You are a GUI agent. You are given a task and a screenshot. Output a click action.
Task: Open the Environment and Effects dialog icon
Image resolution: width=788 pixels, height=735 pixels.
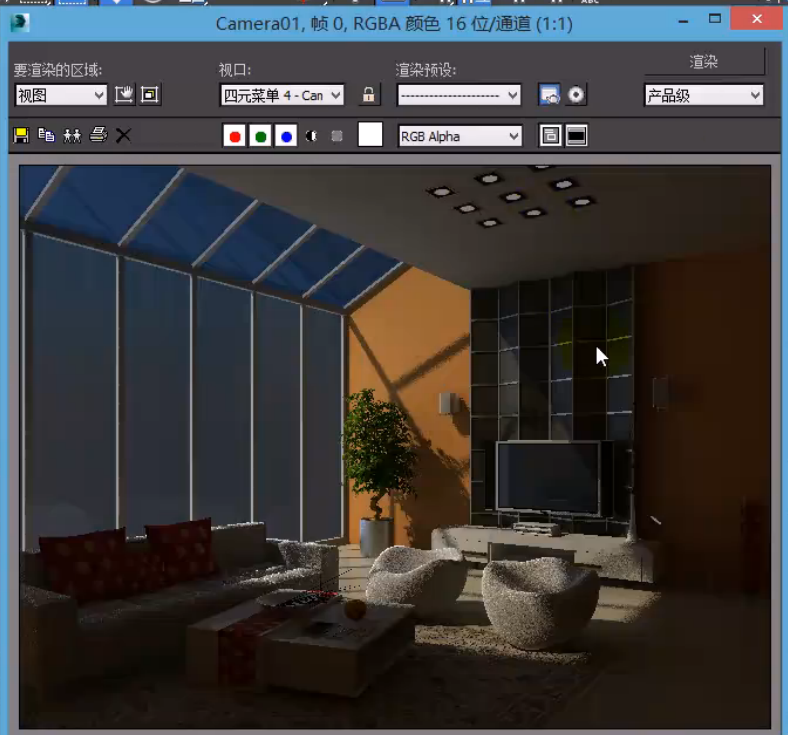pos(576,95)
